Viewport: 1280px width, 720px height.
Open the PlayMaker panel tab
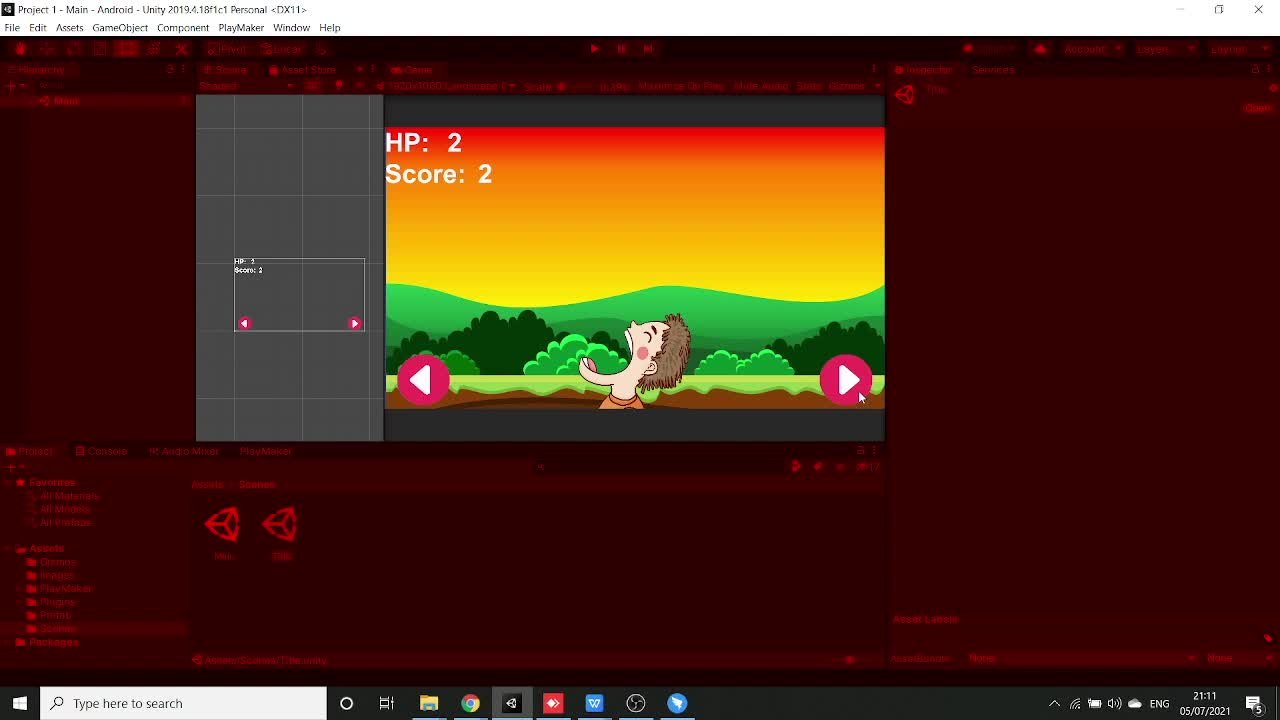pos(265,451)
